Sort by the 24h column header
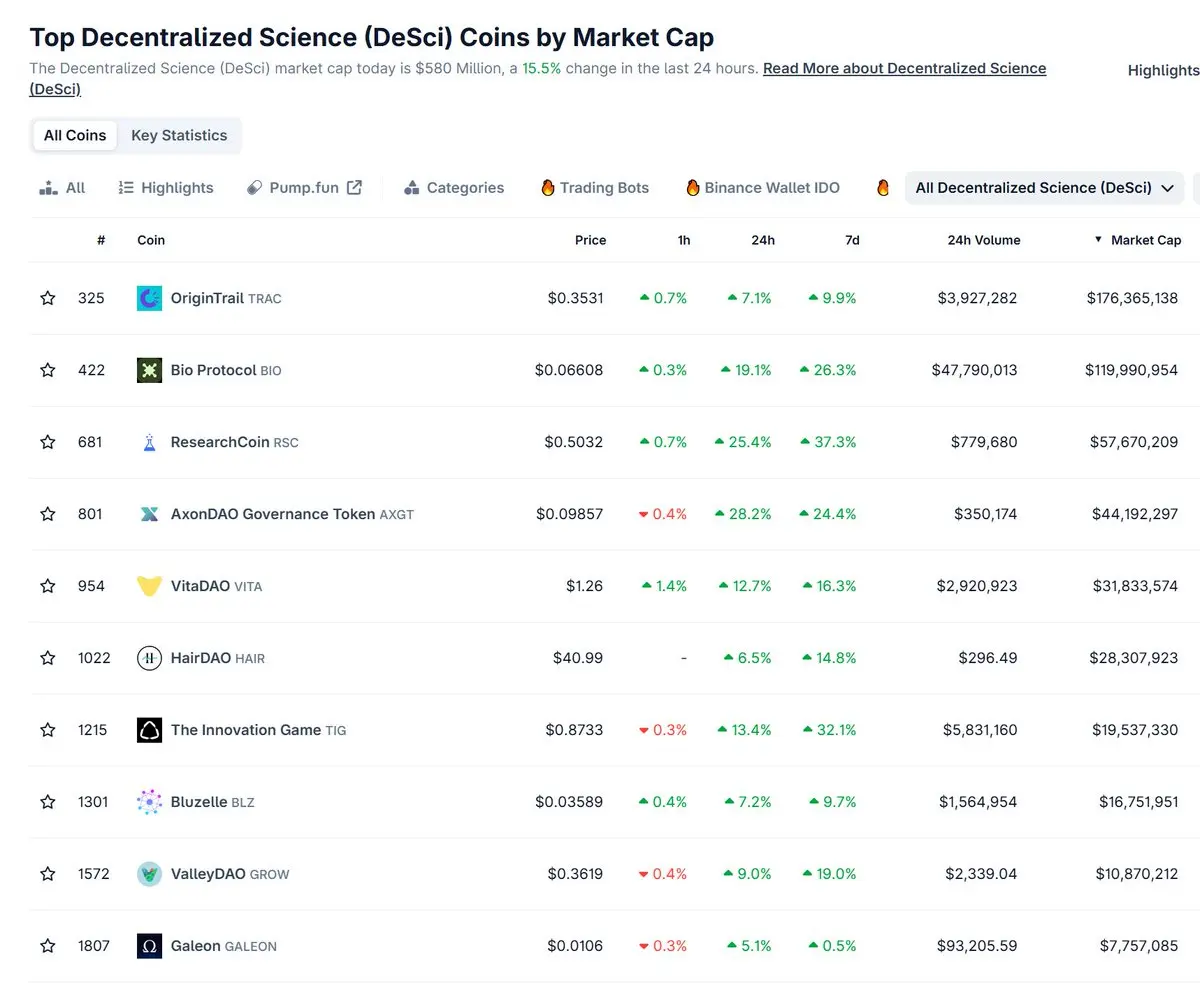The width and height of the screenshot is (1200, 988). pyautogui.click(x=764, y=240)
